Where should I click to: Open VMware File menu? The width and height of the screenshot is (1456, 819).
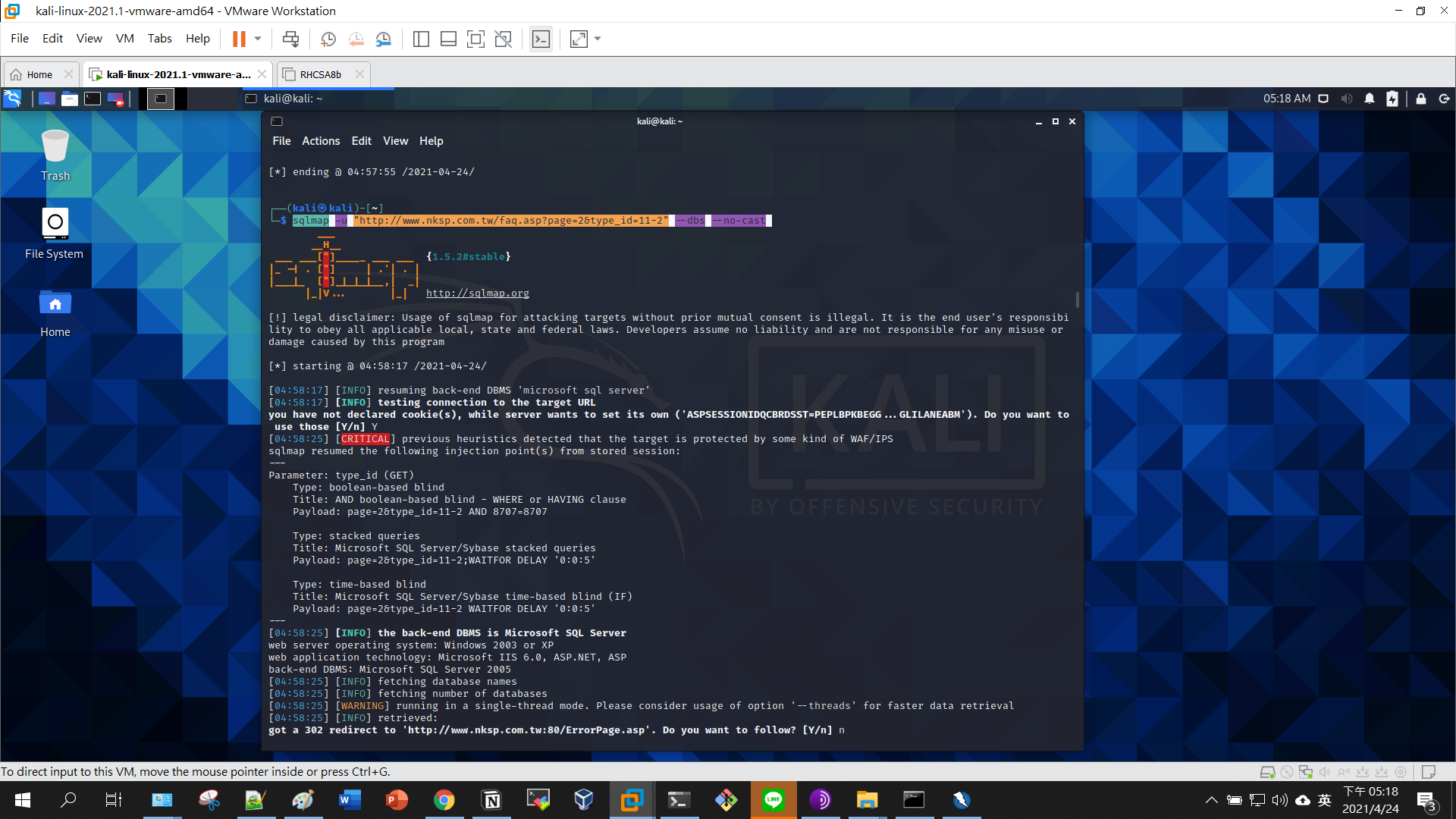tap(20, 39)
